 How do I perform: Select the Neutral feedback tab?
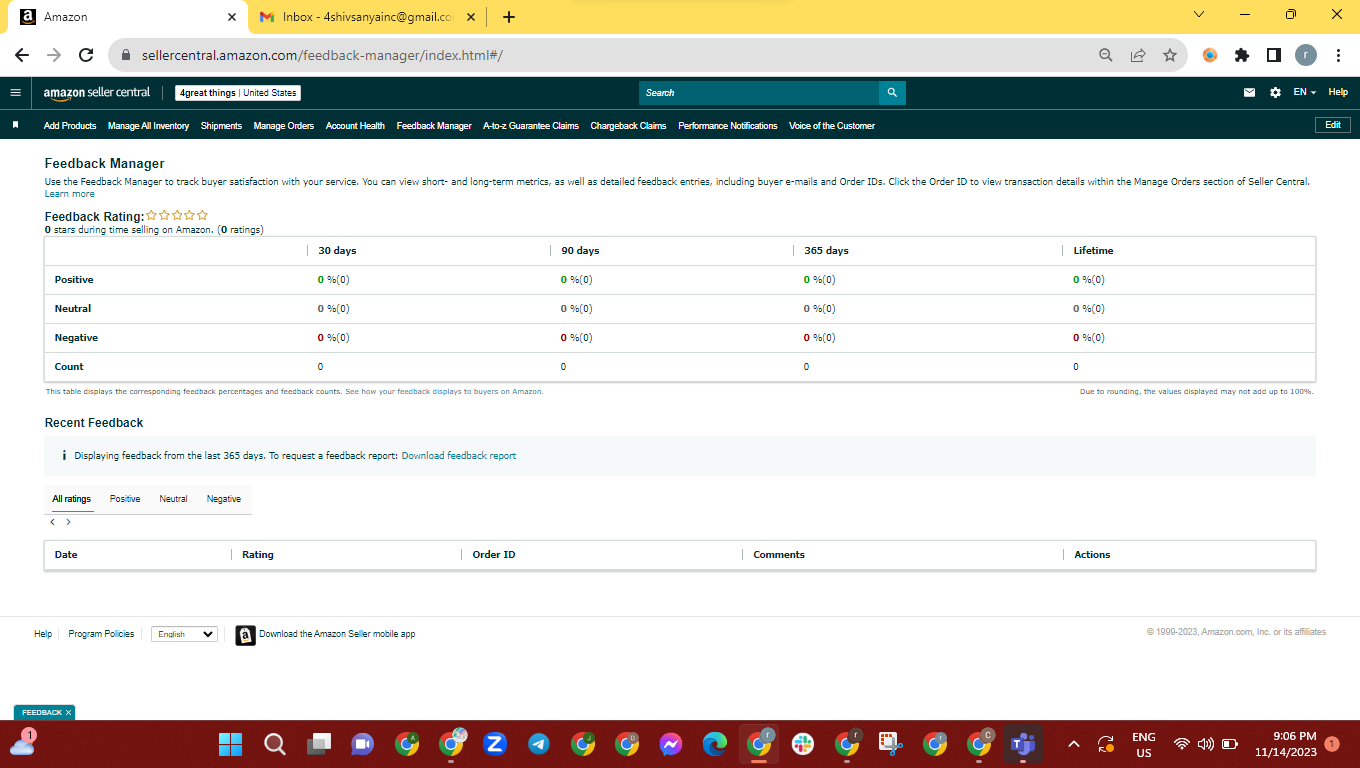point(173,499)
